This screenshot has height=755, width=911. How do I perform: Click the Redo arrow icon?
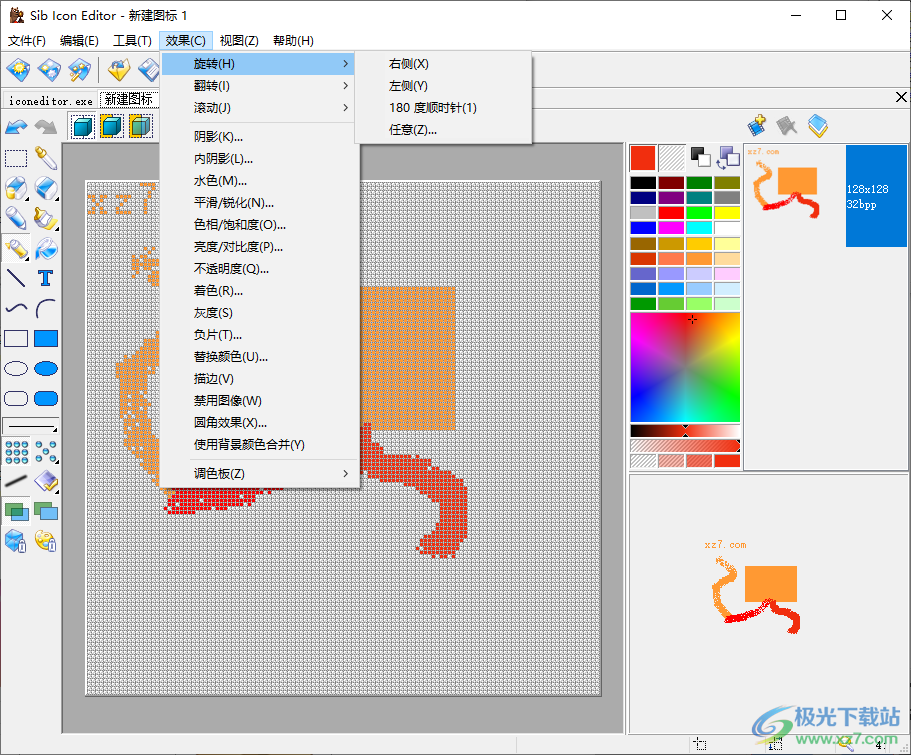coord(46,126)
